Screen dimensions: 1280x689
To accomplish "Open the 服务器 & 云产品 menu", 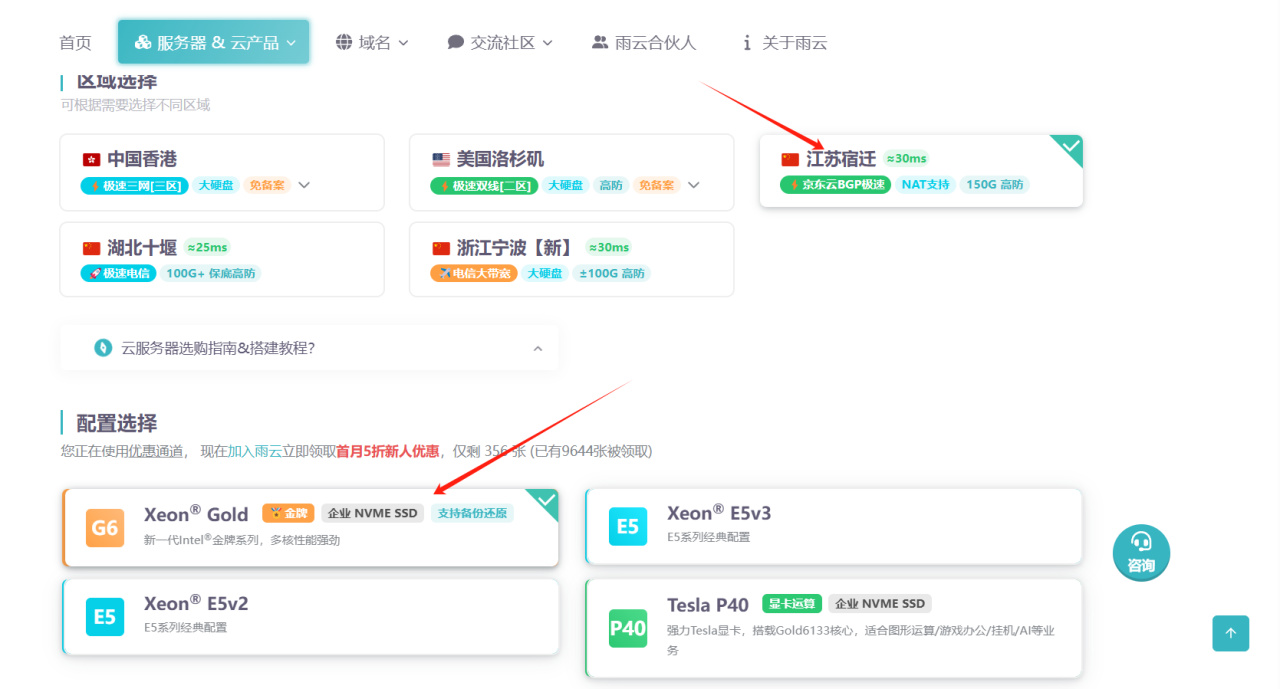I will click(x=214, y=42).
